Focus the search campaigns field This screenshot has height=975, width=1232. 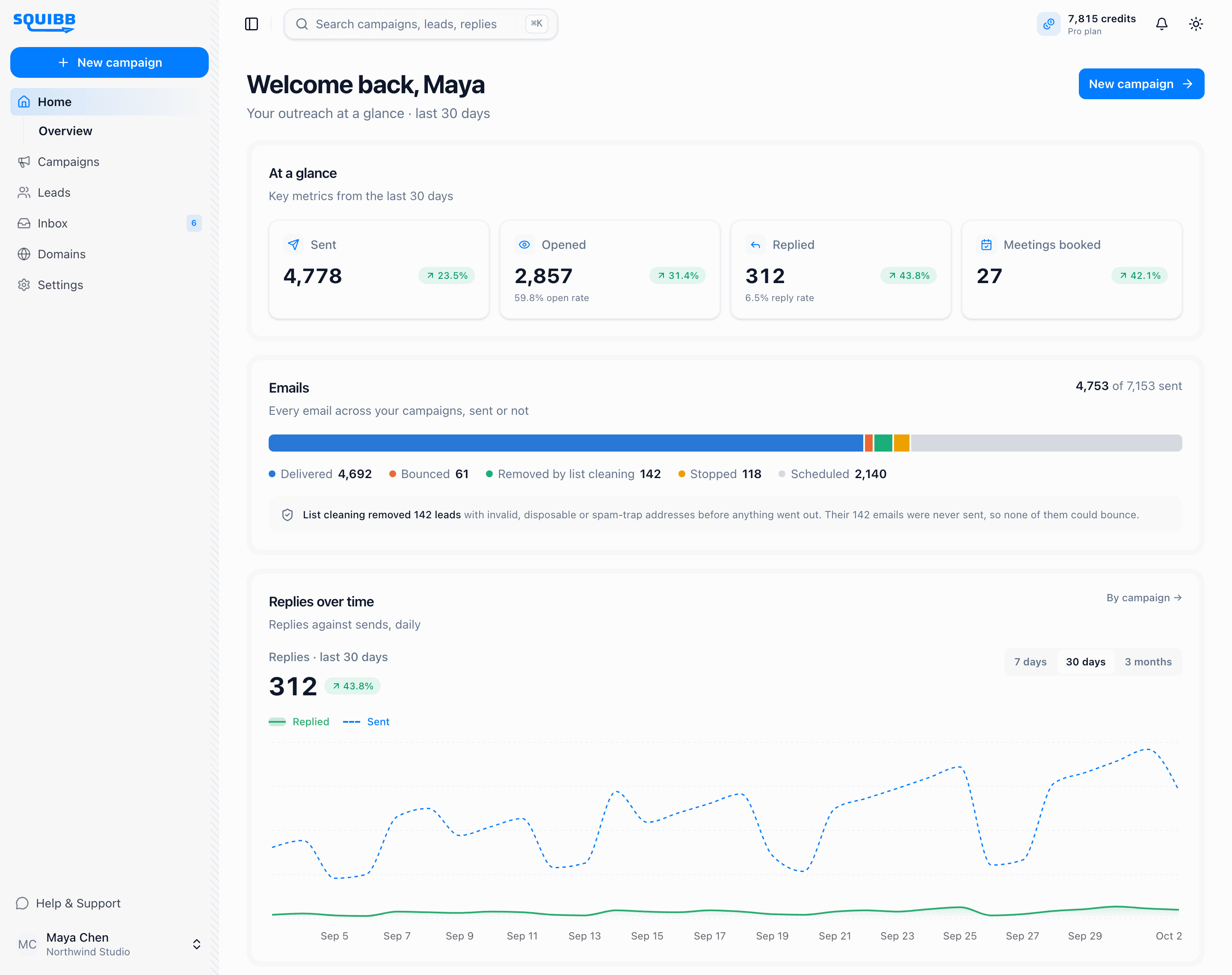420,24
